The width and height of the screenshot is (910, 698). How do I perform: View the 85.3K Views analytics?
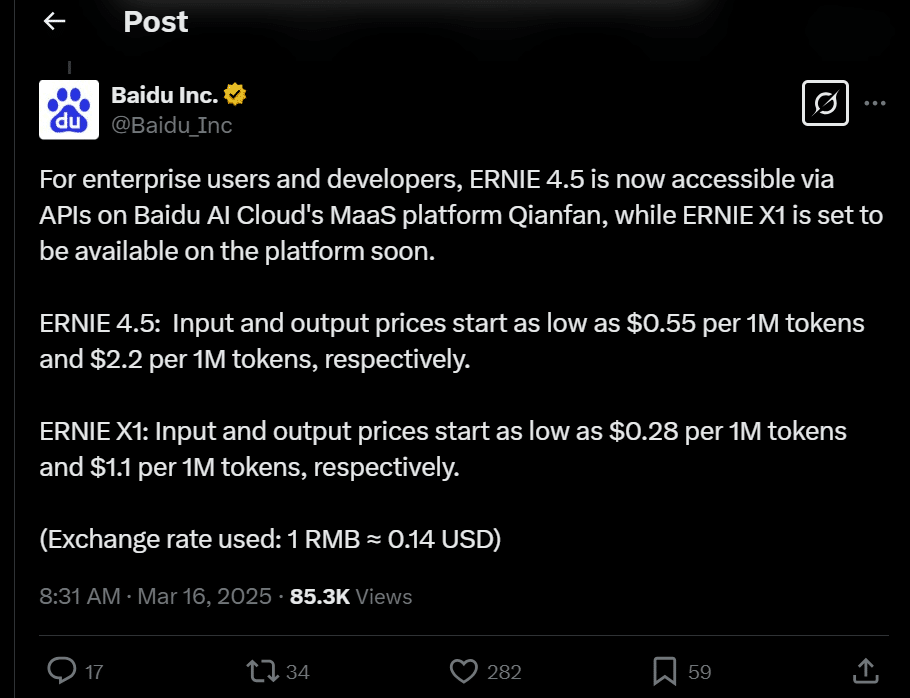point(351,596)
